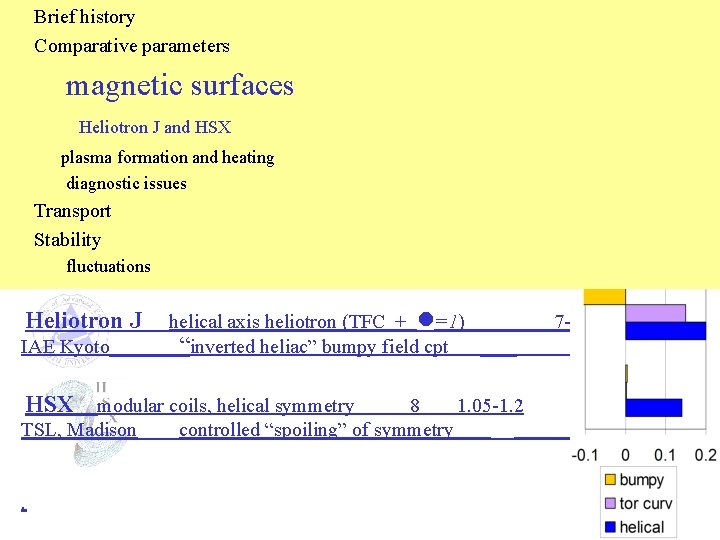The width and height of the screenshot is (720, 540).
Task: Click 'helical axis heliotron (TFC +' text
Action: tap(287, 321)
